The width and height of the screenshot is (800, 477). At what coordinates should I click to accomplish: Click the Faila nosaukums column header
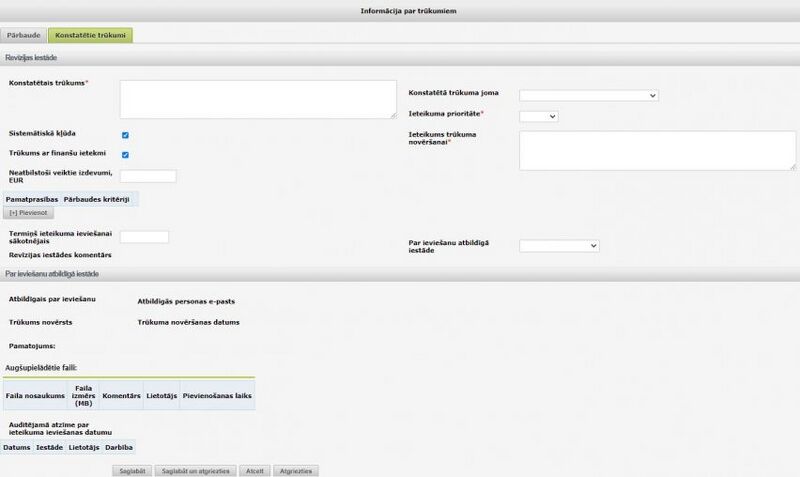[35, 396]
